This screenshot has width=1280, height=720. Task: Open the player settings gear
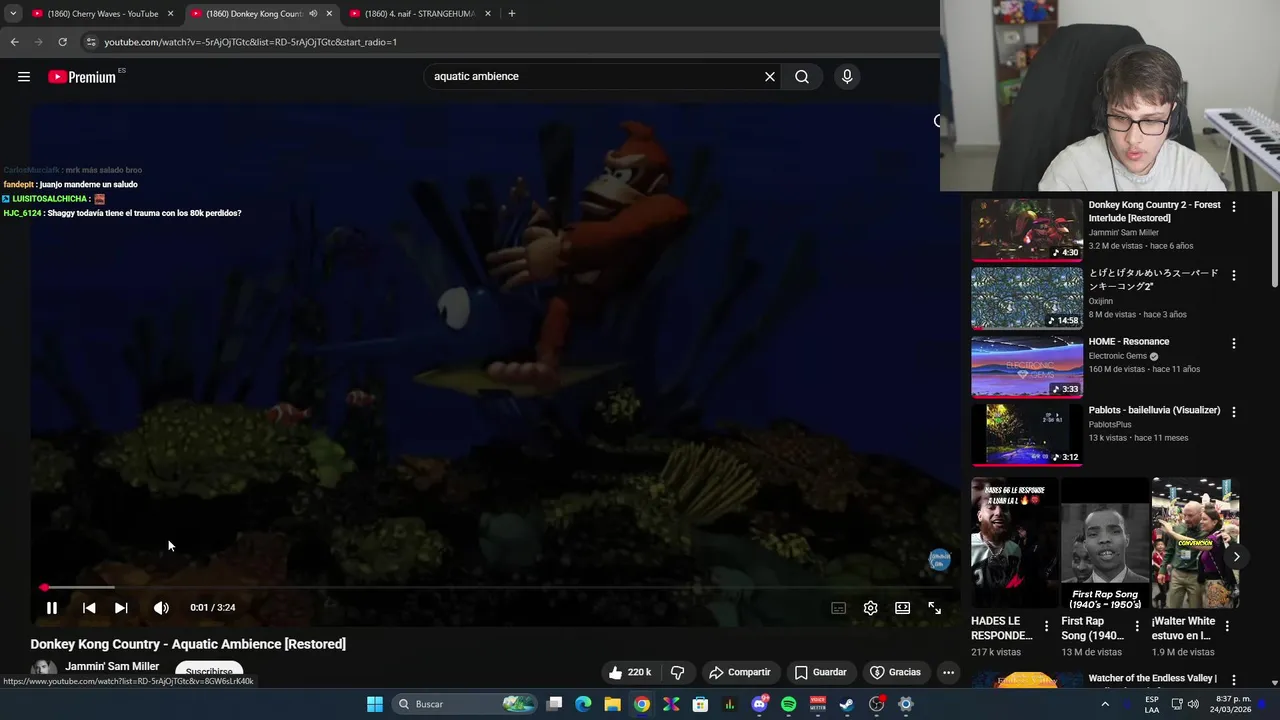pyautogui.click(x=871, y=608)
